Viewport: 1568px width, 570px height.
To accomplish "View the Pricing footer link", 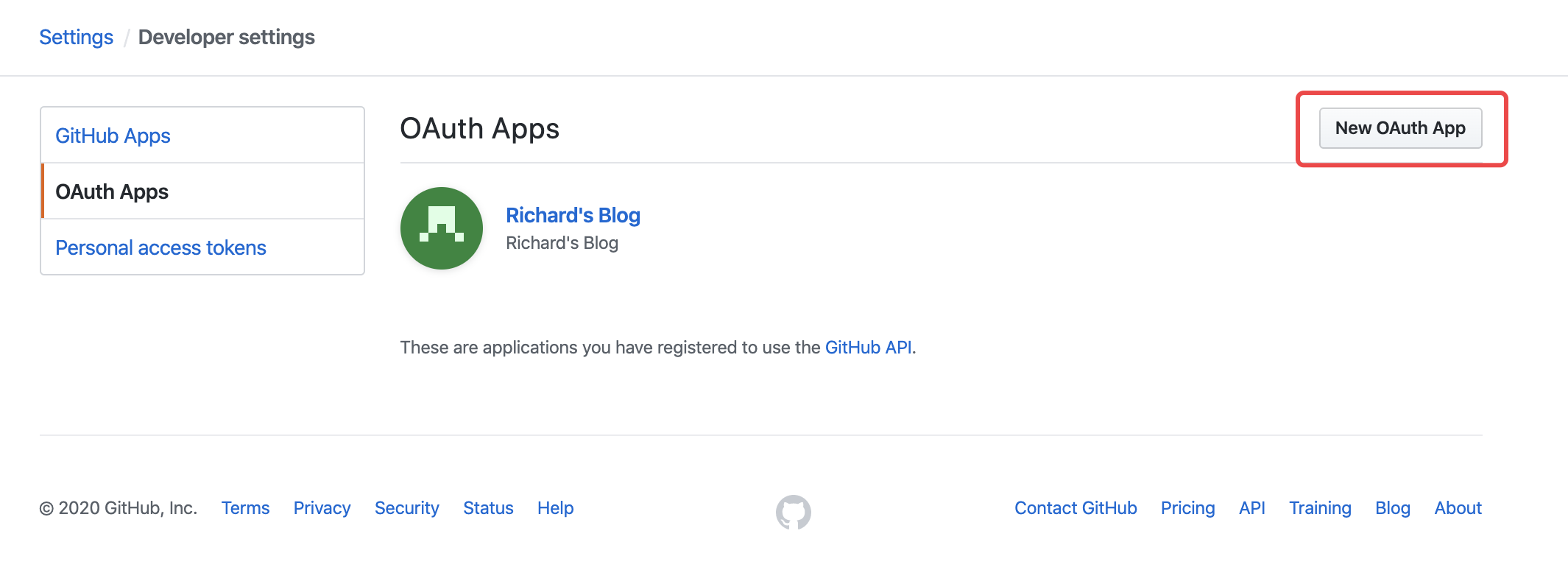I will [x=1187, y=508].
